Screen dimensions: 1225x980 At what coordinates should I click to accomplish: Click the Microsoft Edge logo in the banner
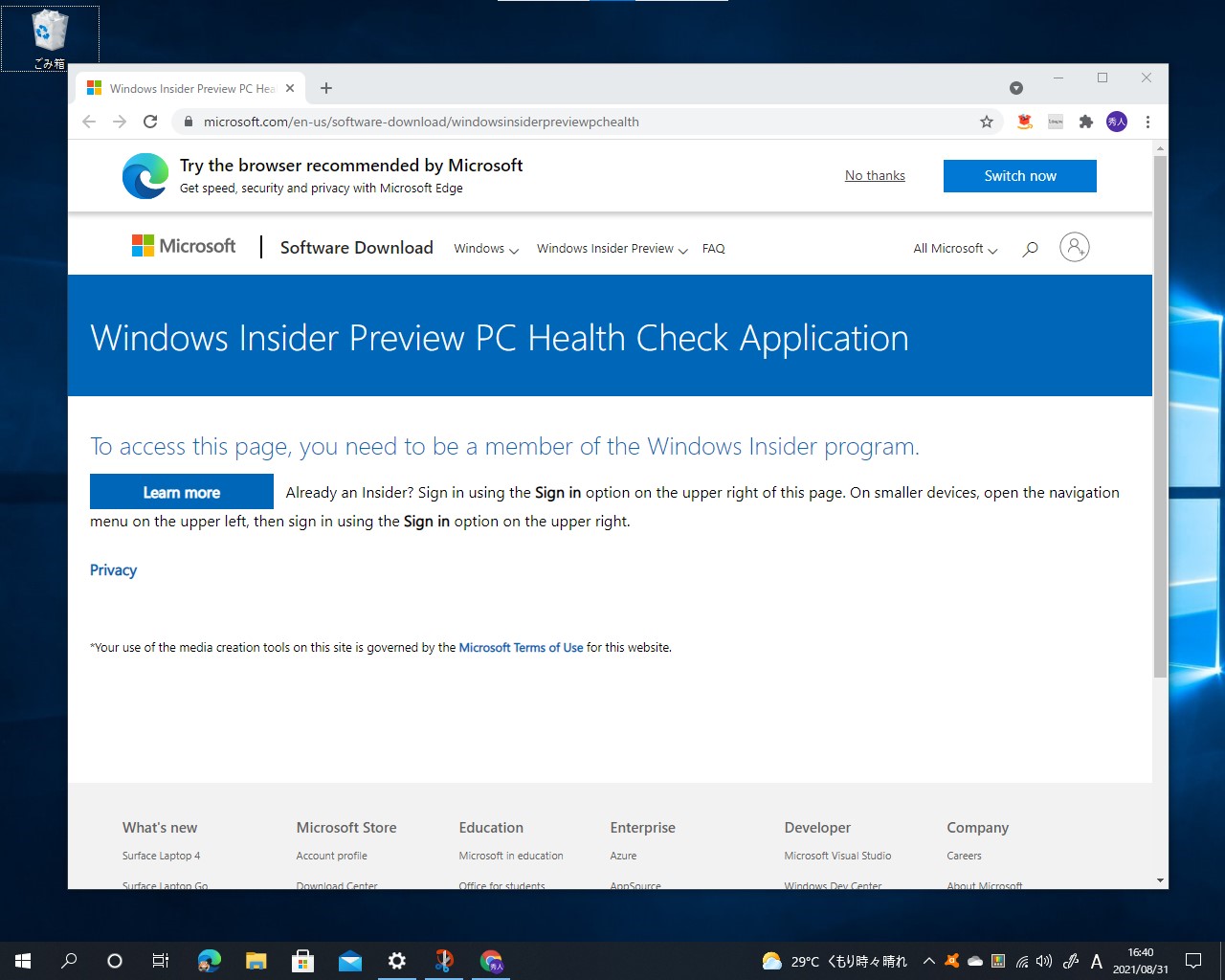click(145, 175)
